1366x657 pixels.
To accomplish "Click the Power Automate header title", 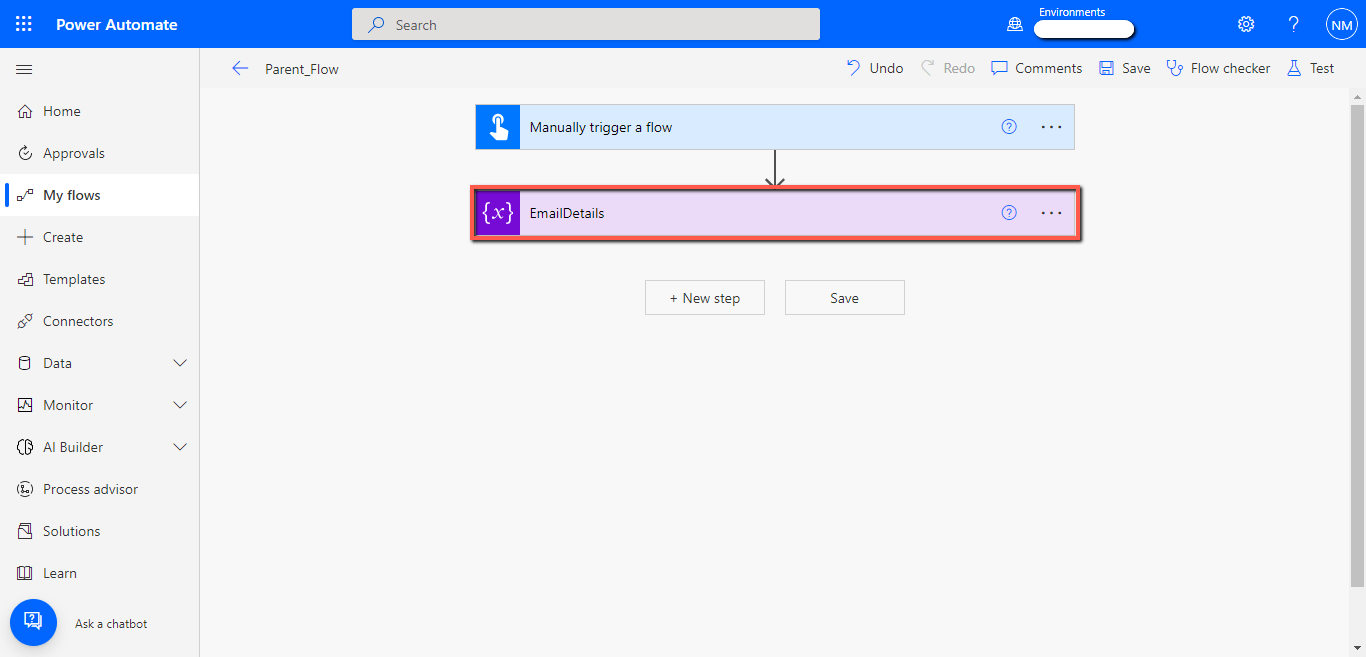I will coord(117,24).
